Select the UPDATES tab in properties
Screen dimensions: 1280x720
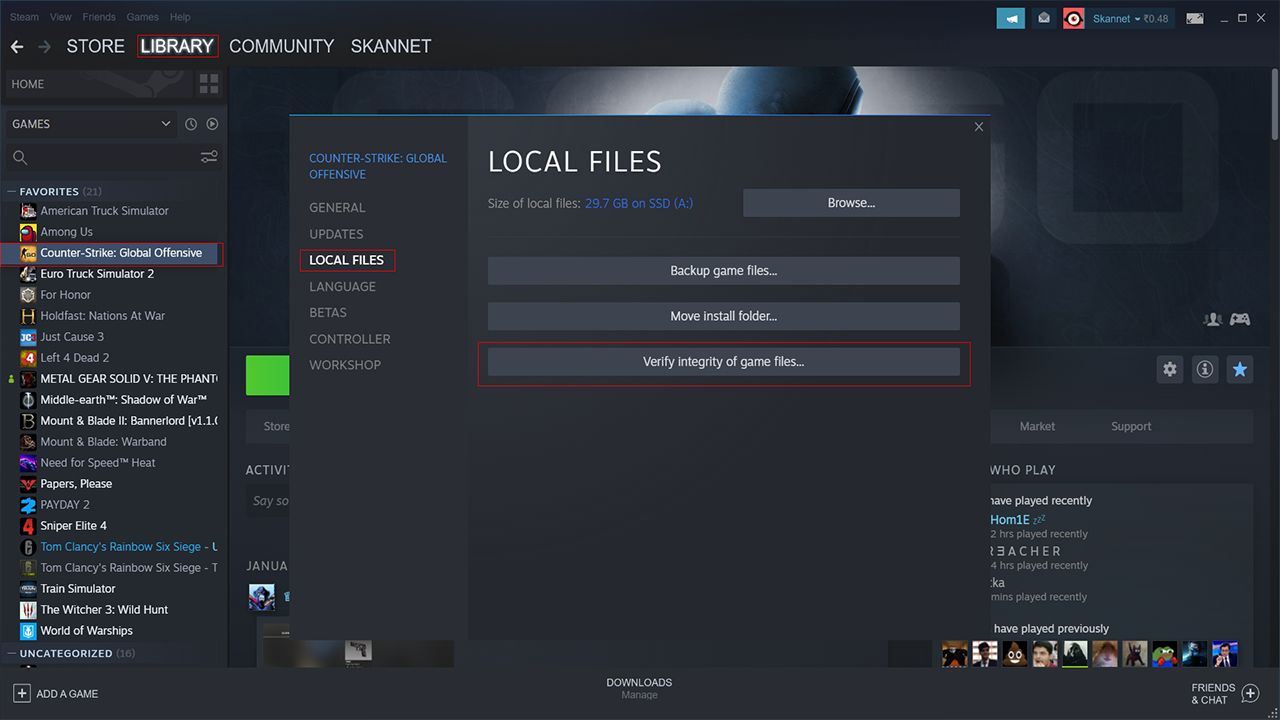(336, 233)
